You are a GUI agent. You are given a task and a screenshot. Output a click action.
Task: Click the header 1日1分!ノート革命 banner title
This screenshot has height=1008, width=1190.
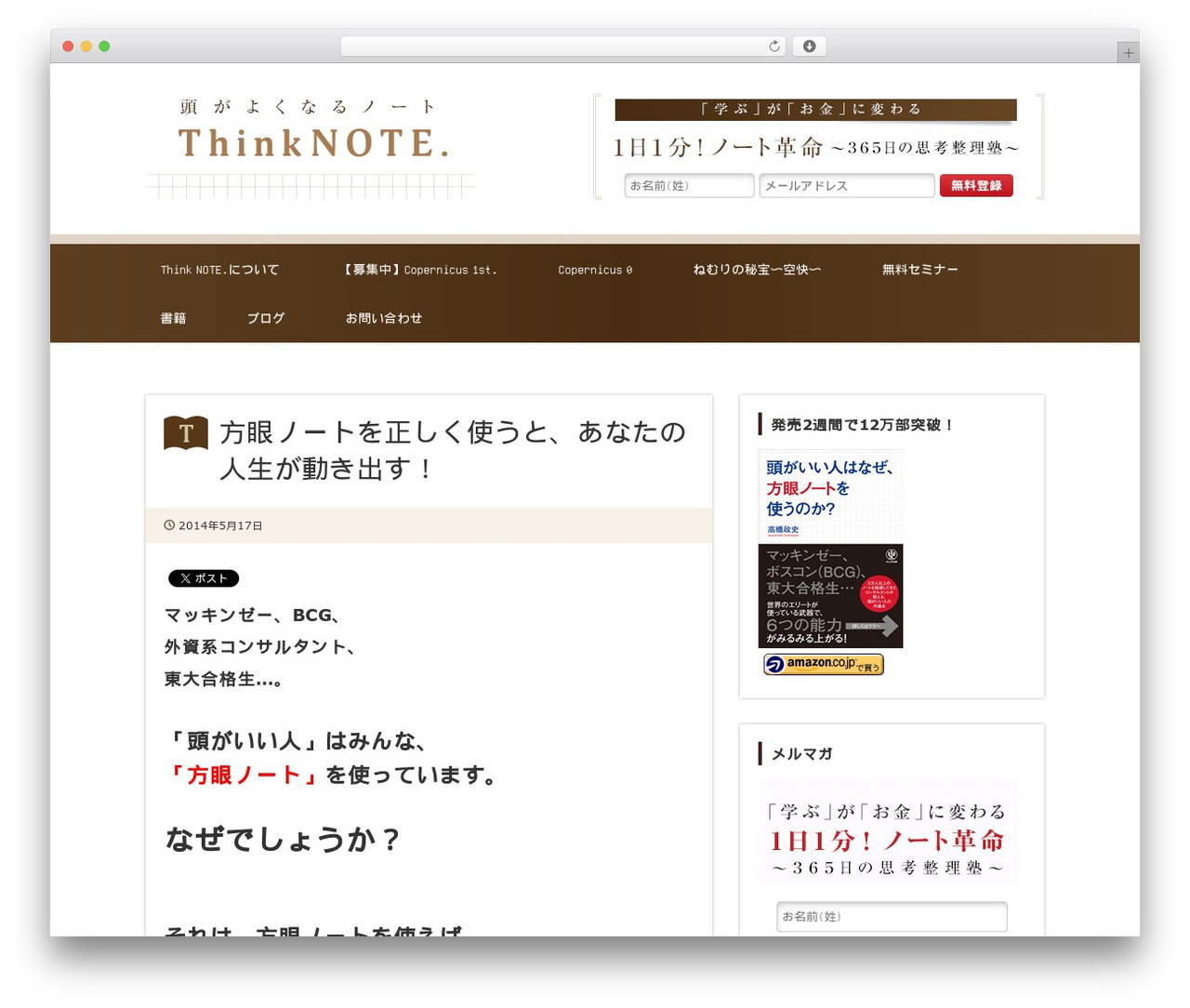pos(815,147)
